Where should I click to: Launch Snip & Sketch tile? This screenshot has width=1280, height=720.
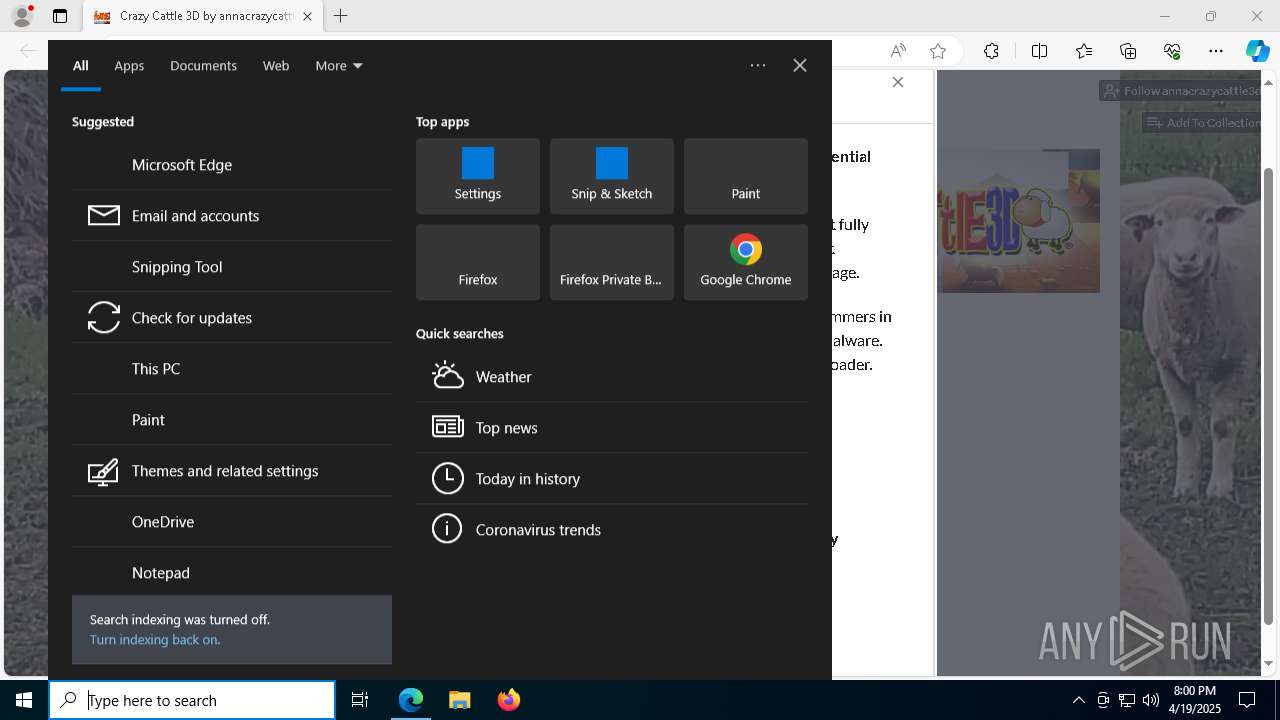click(611, 176)
